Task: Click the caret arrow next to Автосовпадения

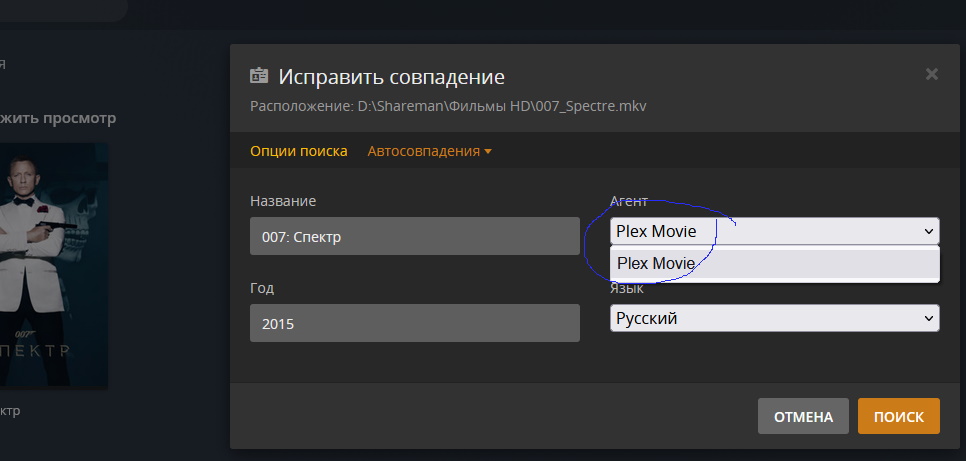Action: [488, 152]
